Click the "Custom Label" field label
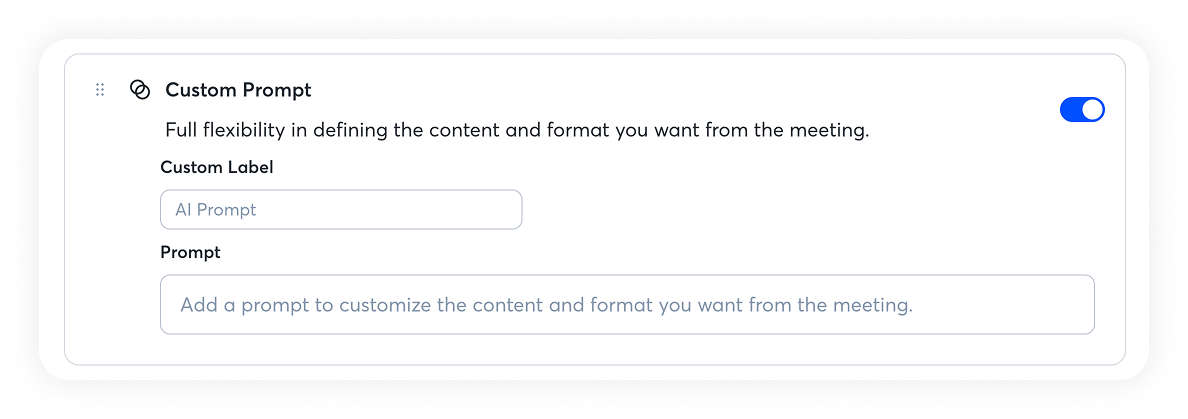 [217, 168]
